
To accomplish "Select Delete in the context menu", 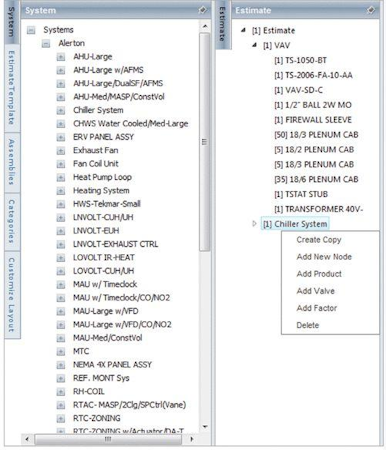I will (x=308, y=325).
